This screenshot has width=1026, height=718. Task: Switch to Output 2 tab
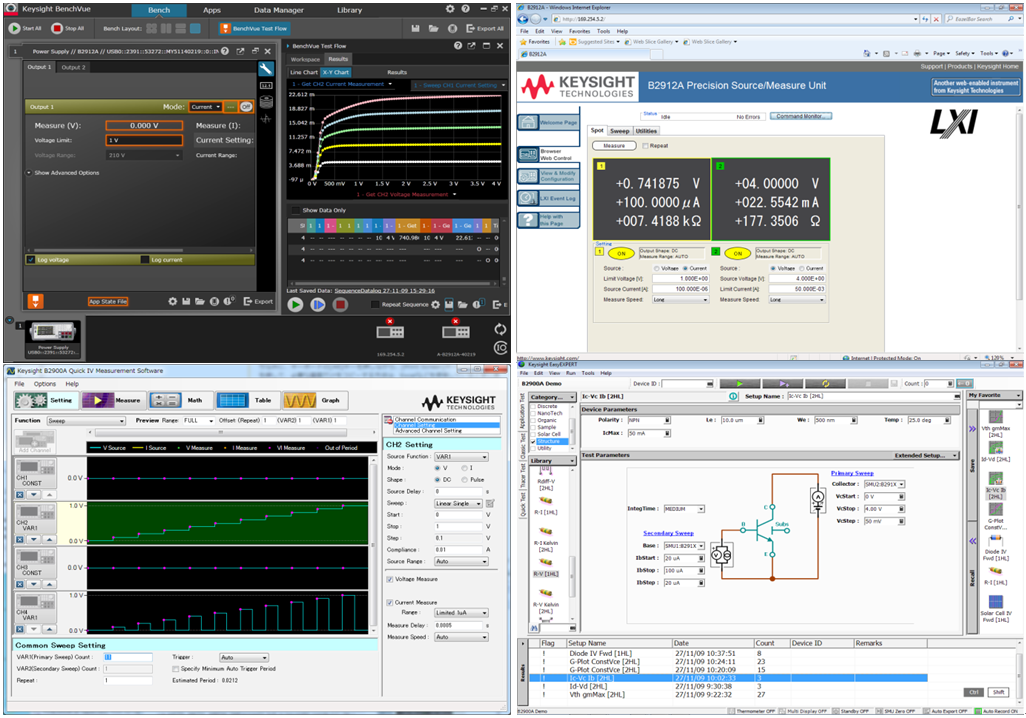pyautogui.click(x=73, y=67)
